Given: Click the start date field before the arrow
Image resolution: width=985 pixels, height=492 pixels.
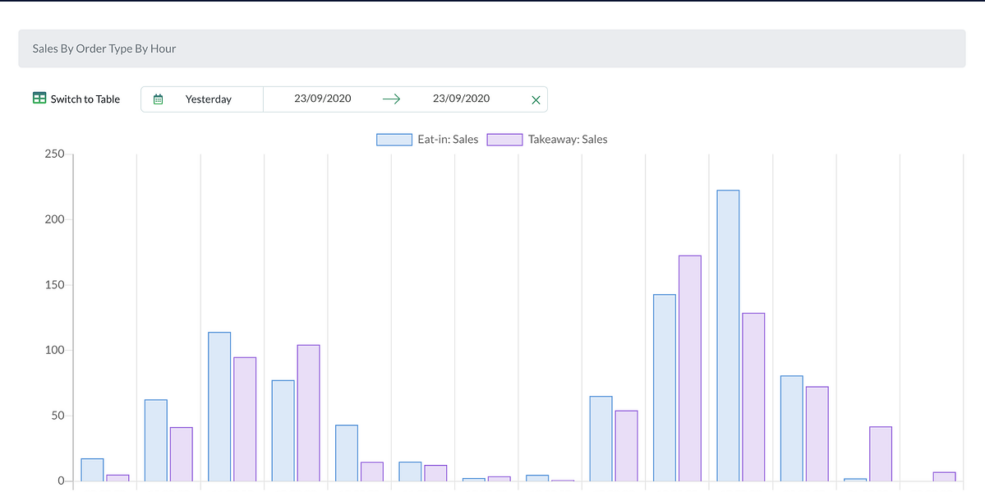Looking at the screenshot, I should click(322, 99).
